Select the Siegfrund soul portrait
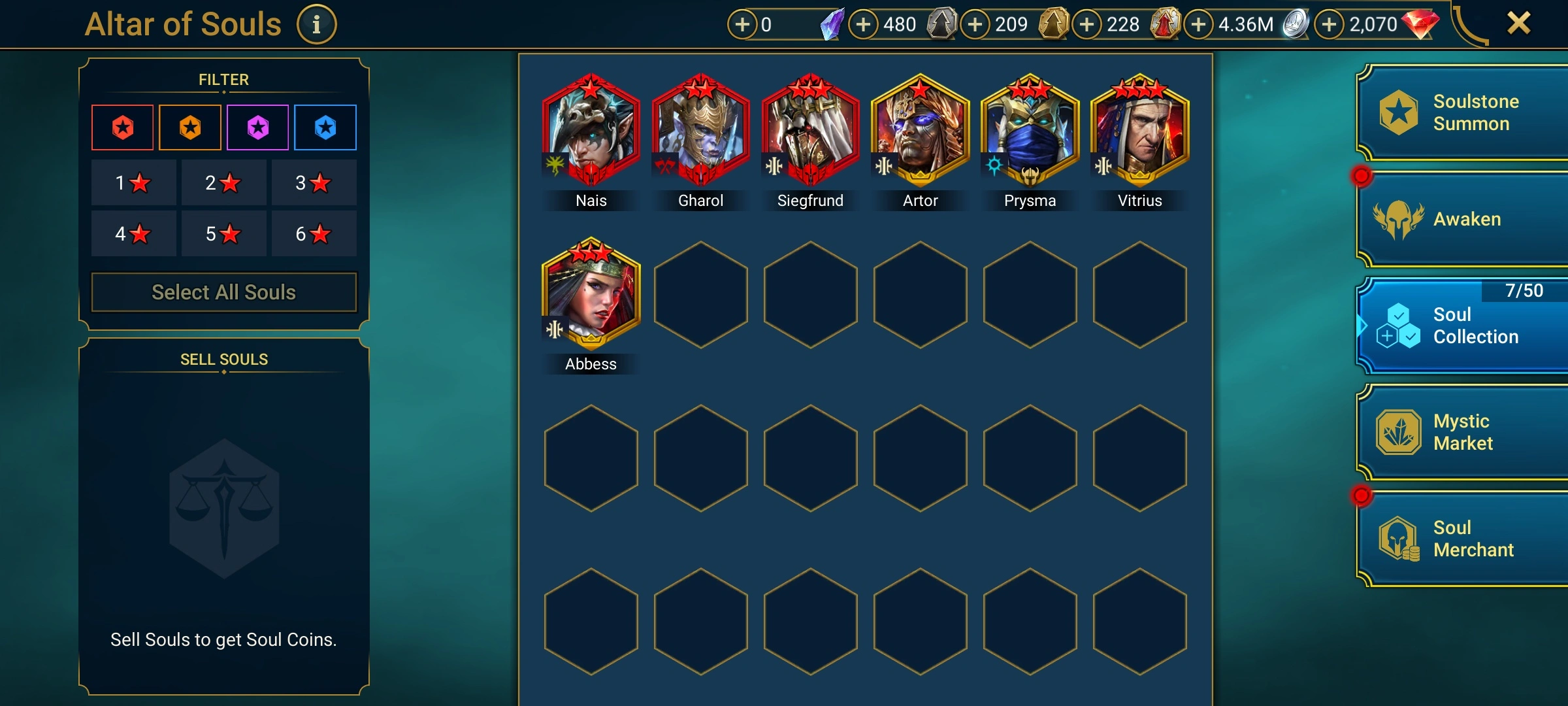1568x706 pixels. point(810,129)
